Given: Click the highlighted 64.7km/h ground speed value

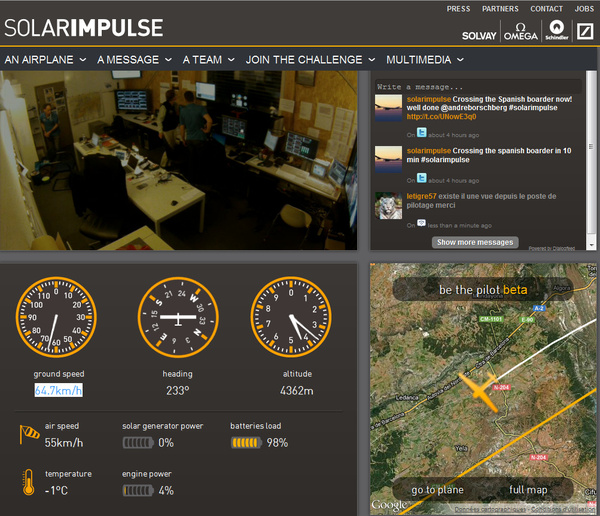Looking at the screenshot, I should (x=59, y=390).
